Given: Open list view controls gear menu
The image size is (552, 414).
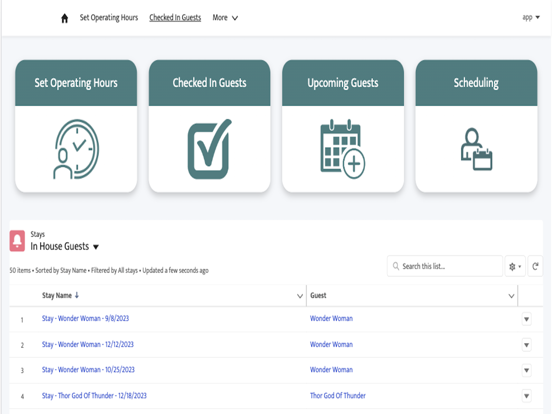Looking at the screenshot, I should click(x=515, y=266).
